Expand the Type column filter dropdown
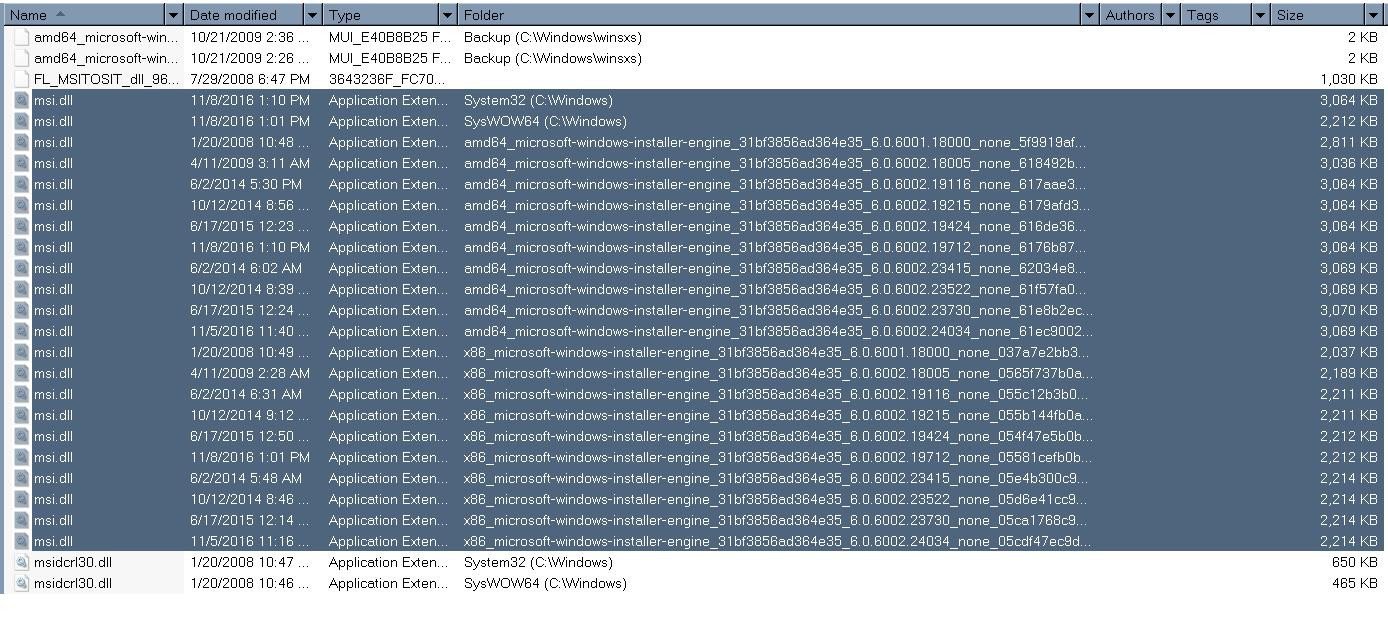This screenshot has width=1388, height=621. pyautogui.click(x=447, y=15)
